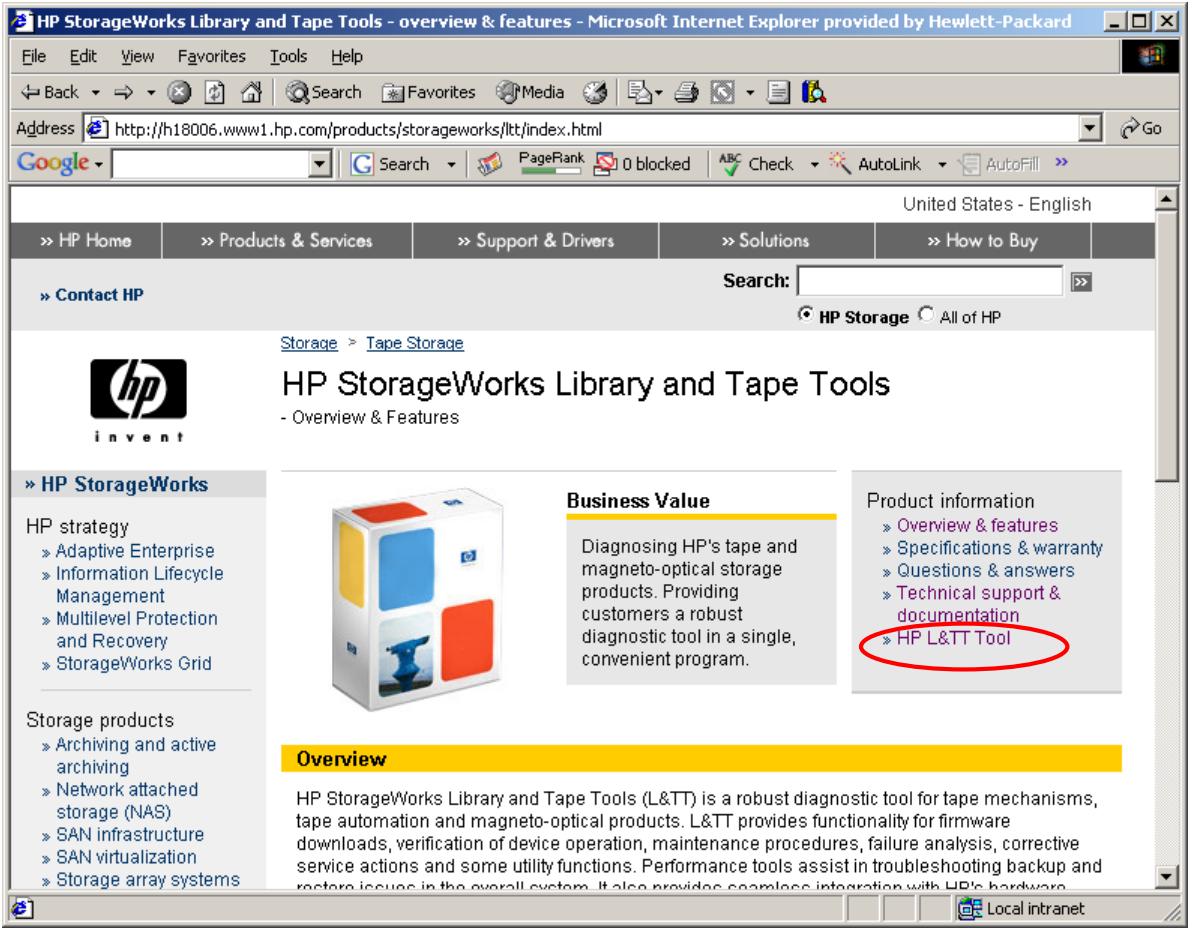Open the StorageWorks Grid sidebar link
The width and height of the screenshot is (1193, 937).
(134, 664)
